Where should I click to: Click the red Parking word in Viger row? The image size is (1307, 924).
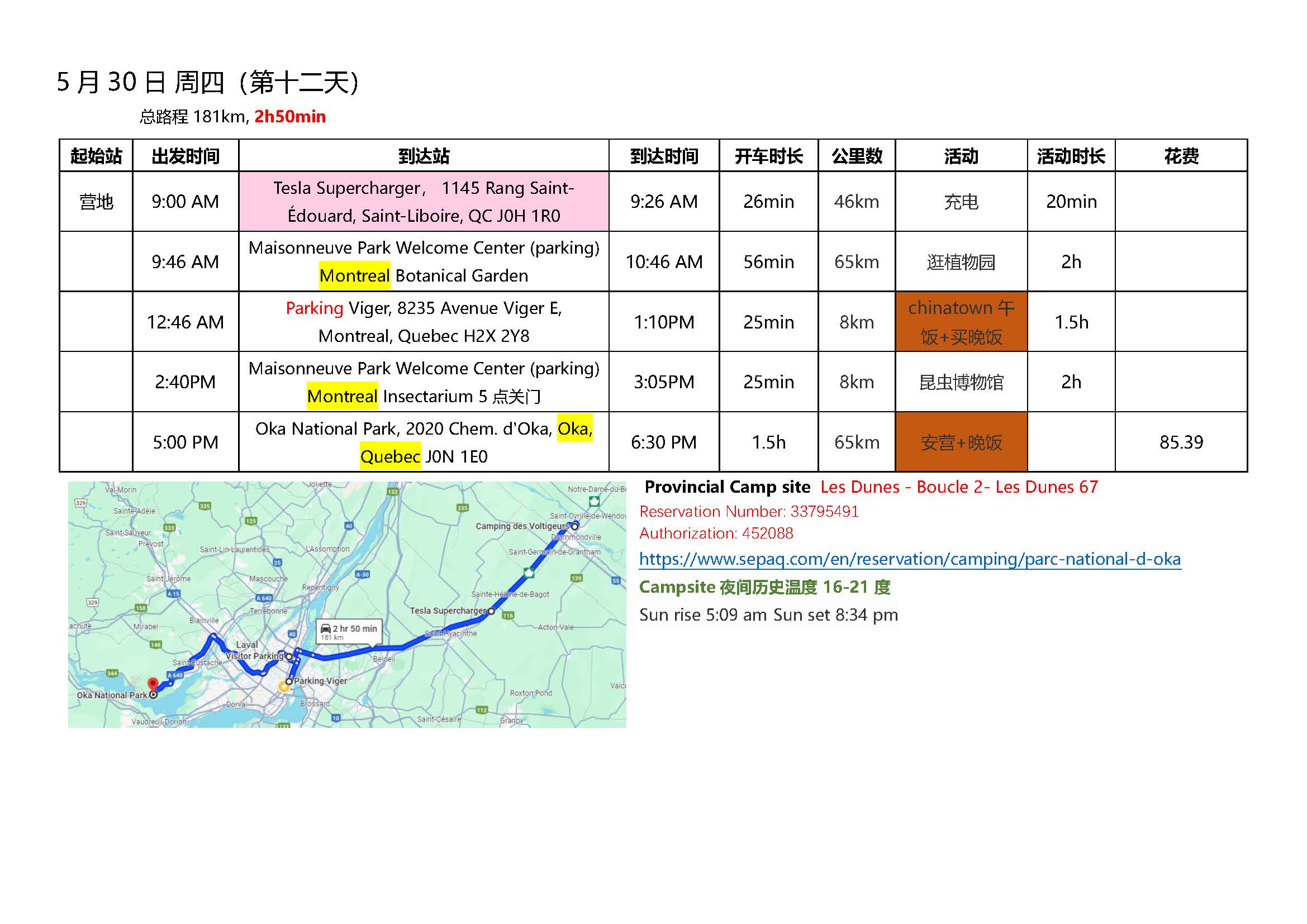(314, 308)
